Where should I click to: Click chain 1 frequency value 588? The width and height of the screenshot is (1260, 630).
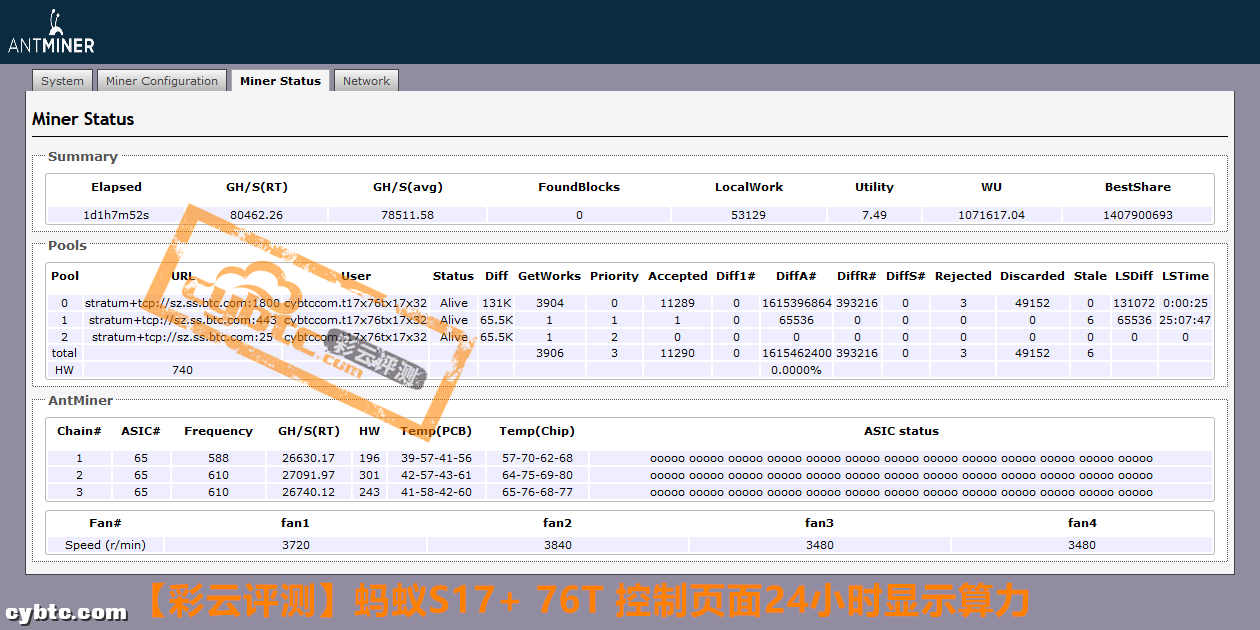pos(218,458)
